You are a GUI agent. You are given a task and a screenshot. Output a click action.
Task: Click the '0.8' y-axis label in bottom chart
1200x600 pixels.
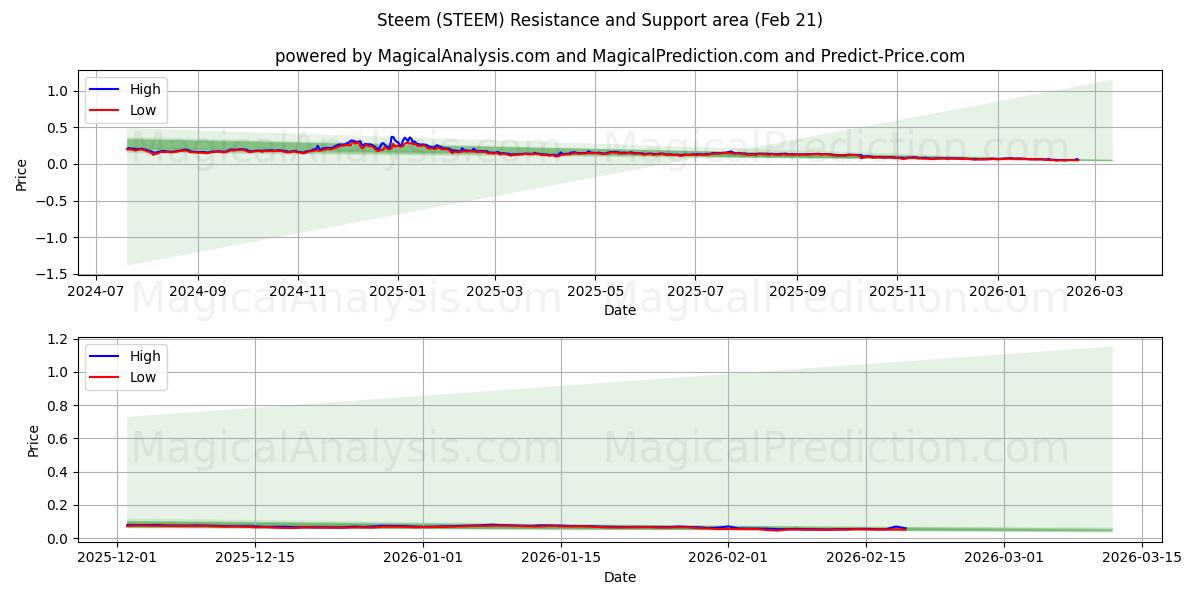point(59,406)
